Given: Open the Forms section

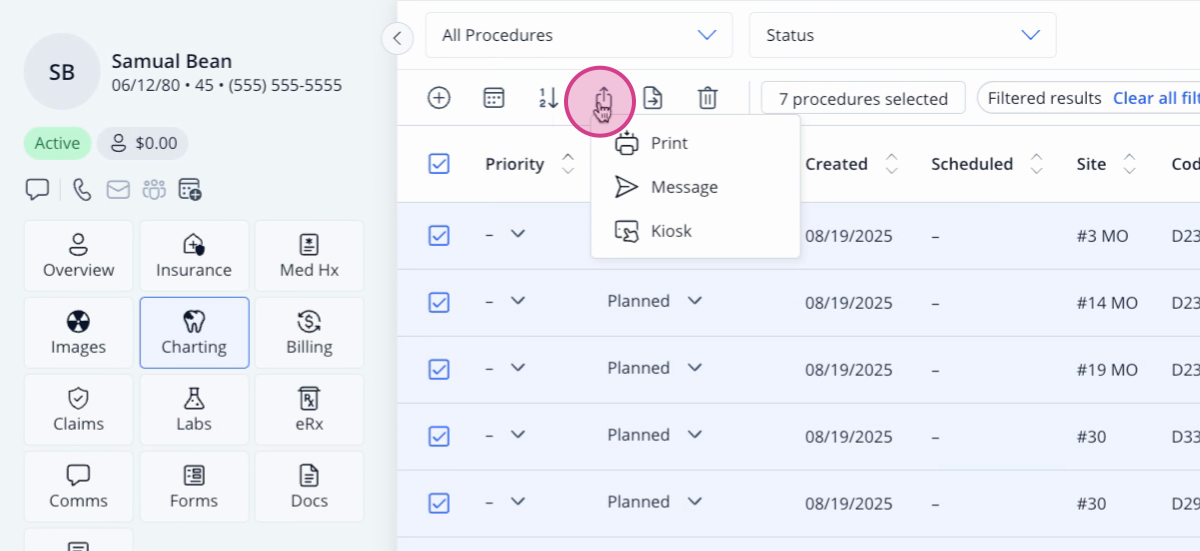Looking at the screenshot, I should 194,487.
